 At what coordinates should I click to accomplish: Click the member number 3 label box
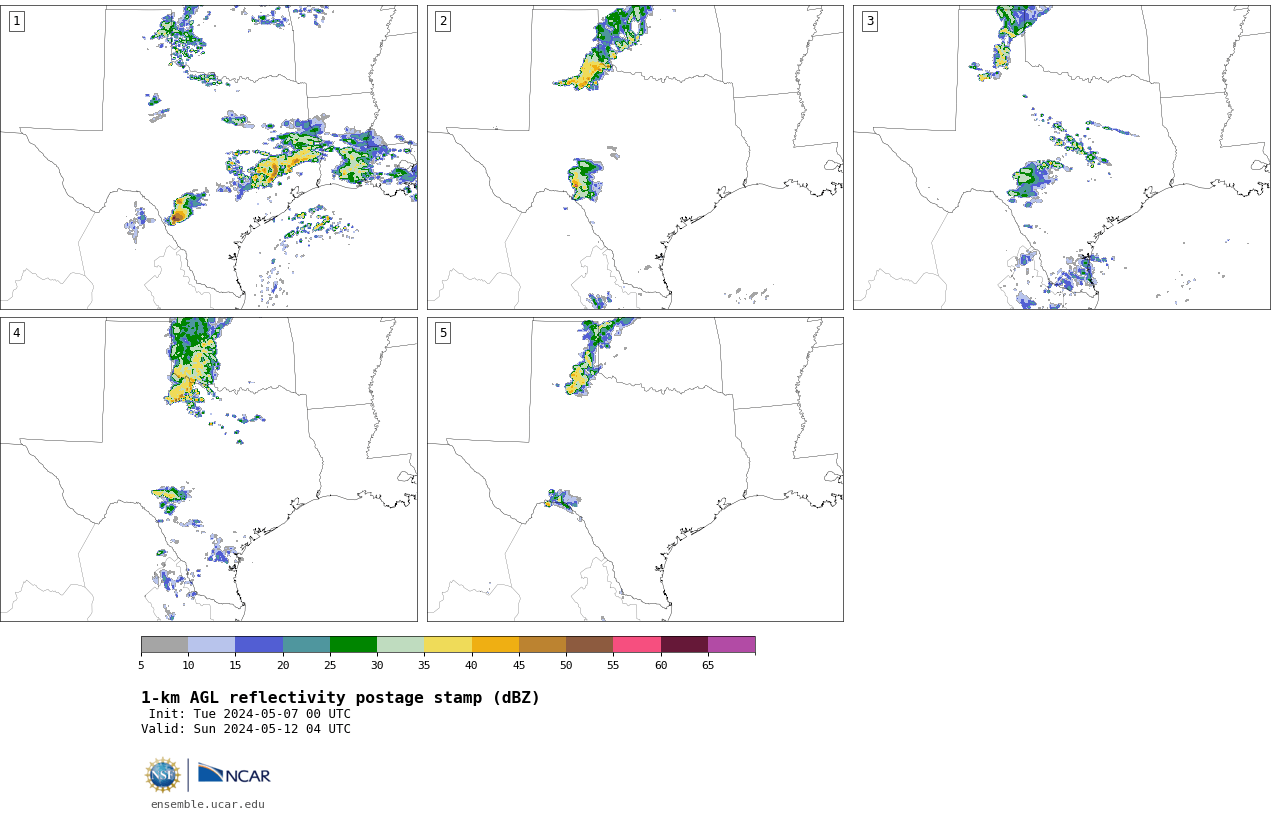869,21
